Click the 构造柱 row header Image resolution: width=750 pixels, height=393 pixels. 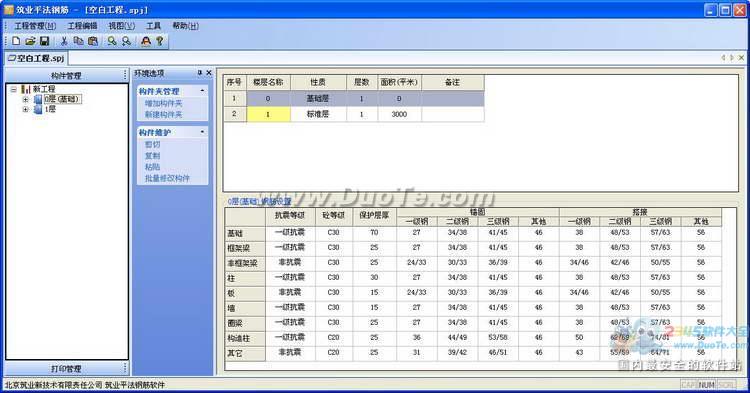pyautogui.click(x=245, y=338)
